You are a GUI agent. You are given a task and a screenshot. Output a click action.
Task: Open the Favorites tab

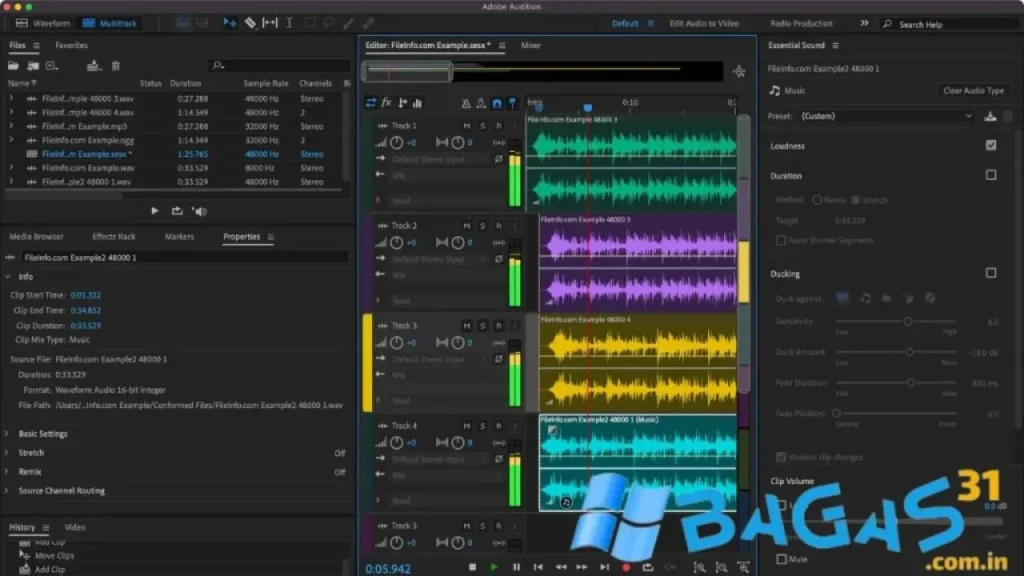71,45
